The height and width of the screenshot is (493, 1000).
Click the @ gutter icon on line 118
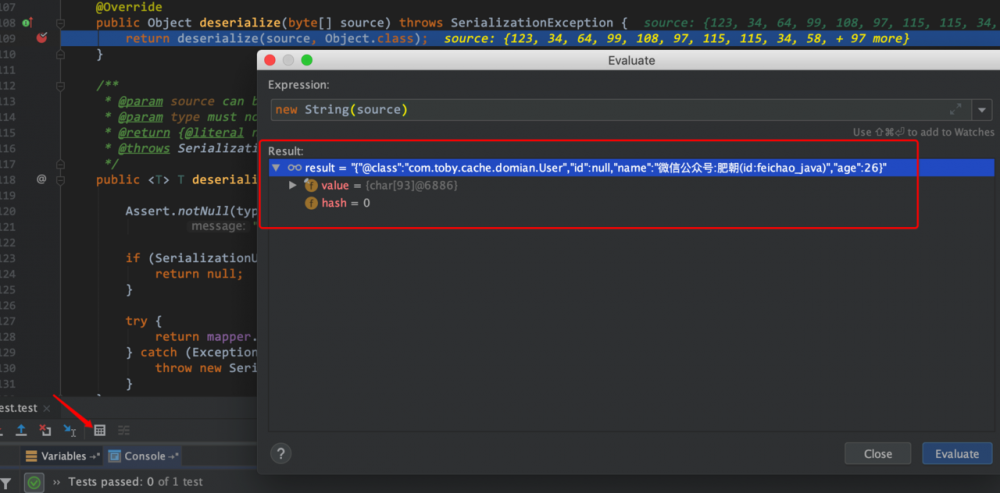coord(41,179)
